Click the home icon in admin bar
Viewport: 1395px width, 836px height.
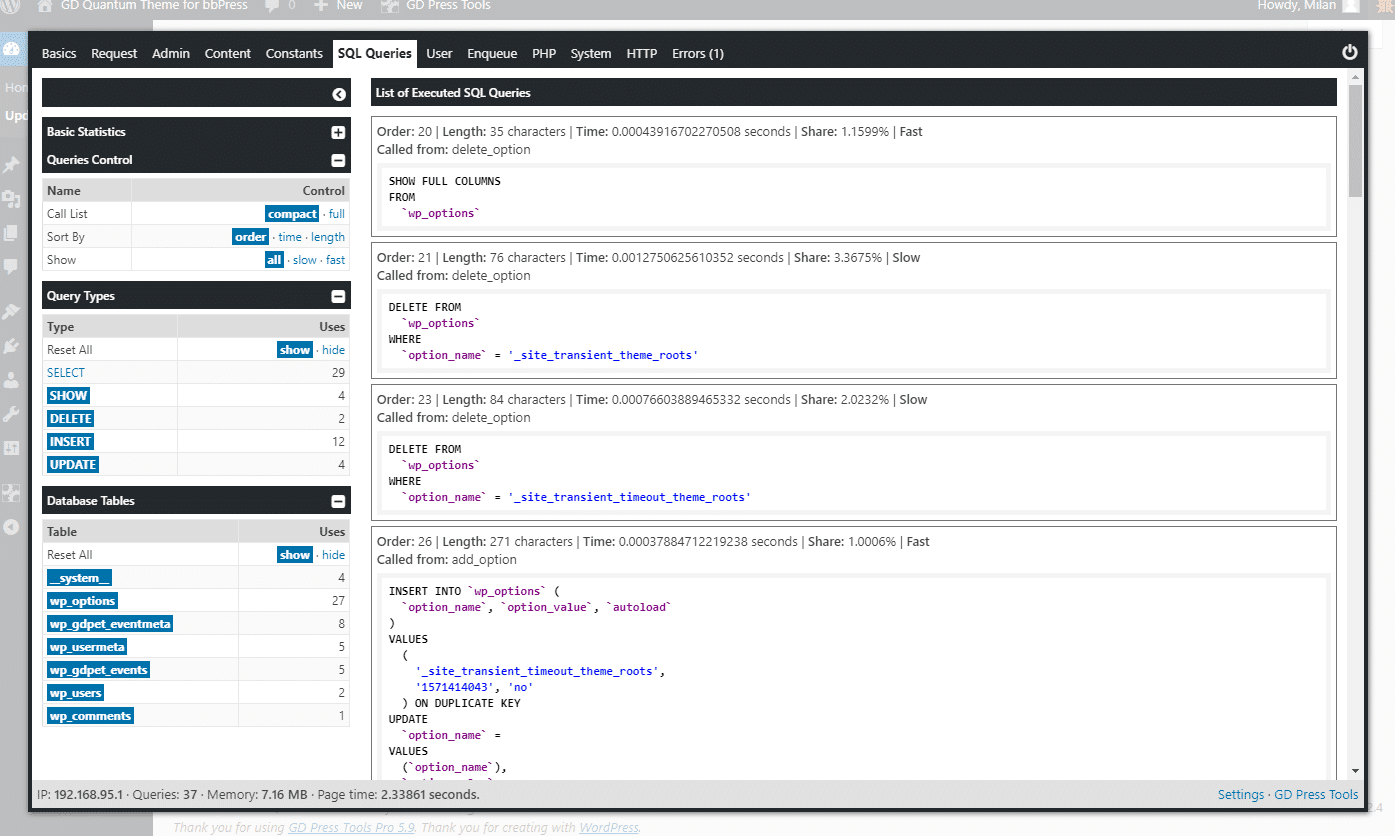(x=46, y=5)
